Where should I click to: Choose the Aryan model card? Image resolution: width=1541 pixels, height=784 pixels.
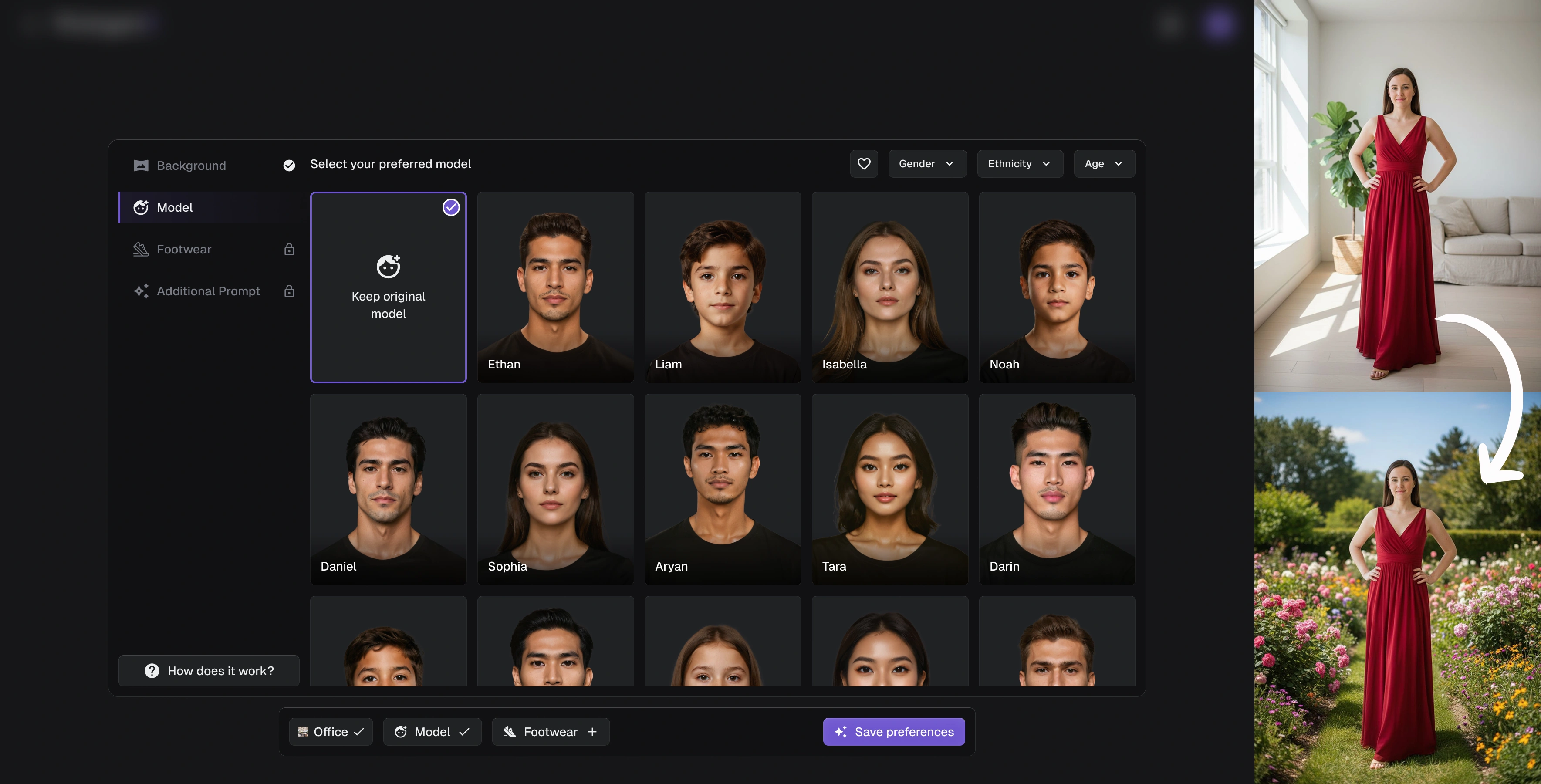click(x=722, y=489)
